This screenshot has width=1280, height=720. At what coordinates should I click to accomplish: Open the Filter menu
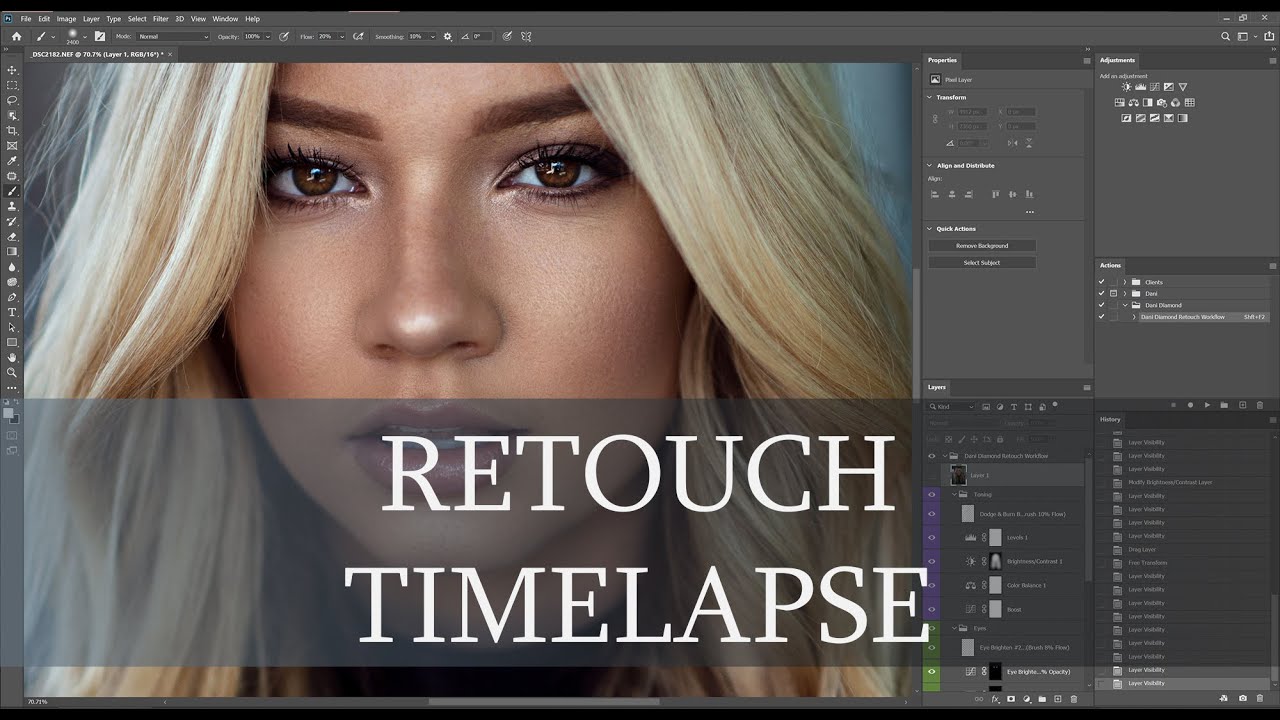[x=160, y=18]
